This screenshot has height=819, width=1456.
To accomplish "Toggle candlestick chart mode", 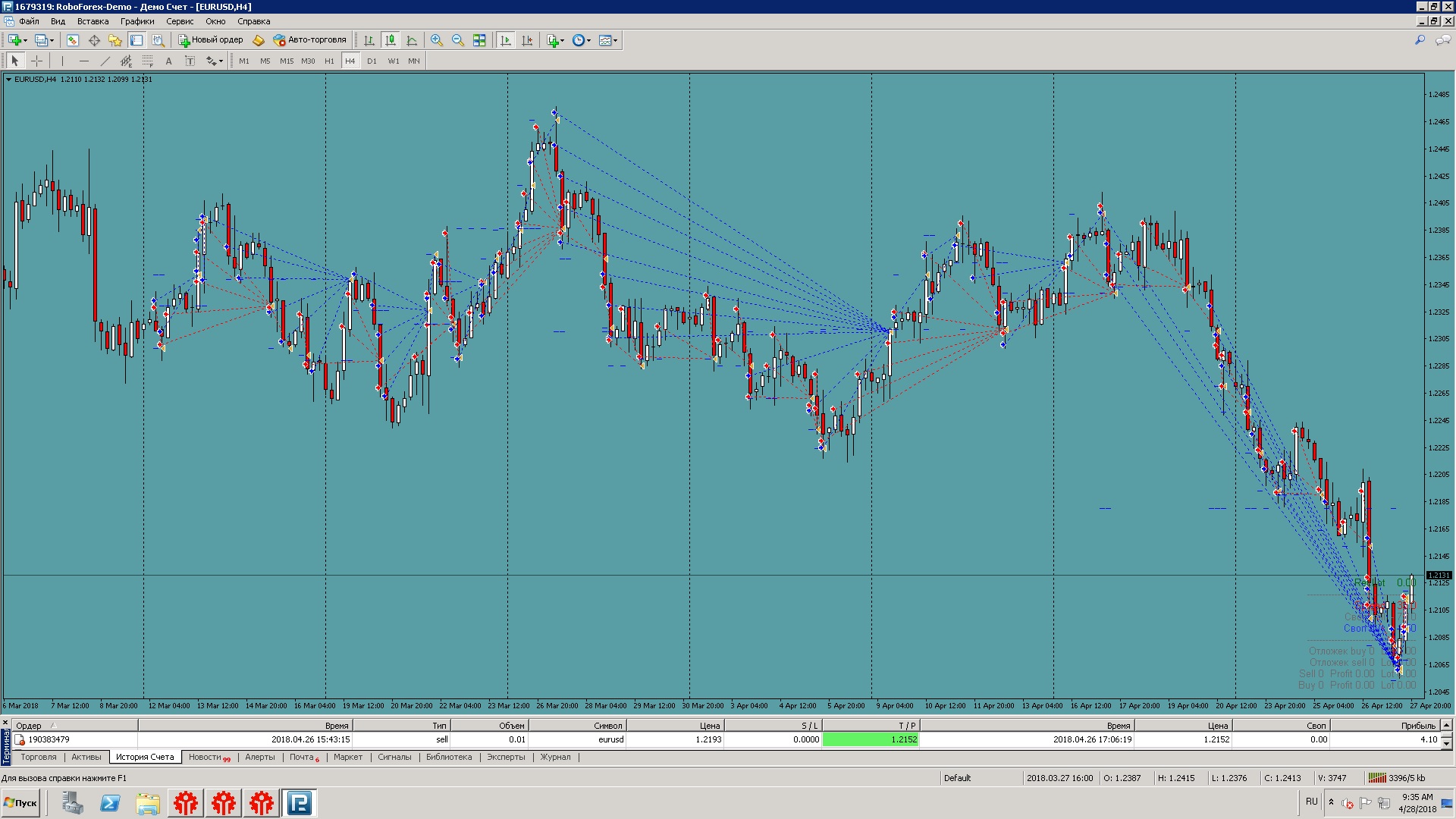I will tap(390, 40).
